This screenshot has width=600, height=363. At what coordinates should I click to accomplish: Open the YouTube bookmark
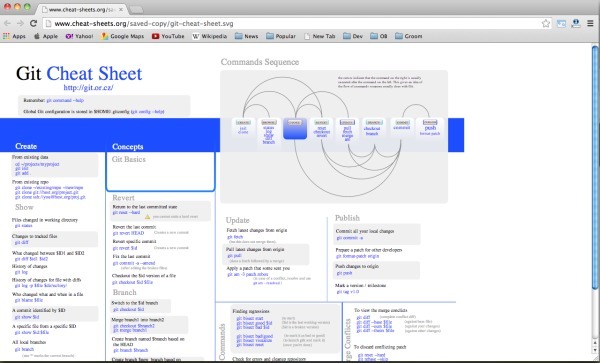click(x=168, y=36)
